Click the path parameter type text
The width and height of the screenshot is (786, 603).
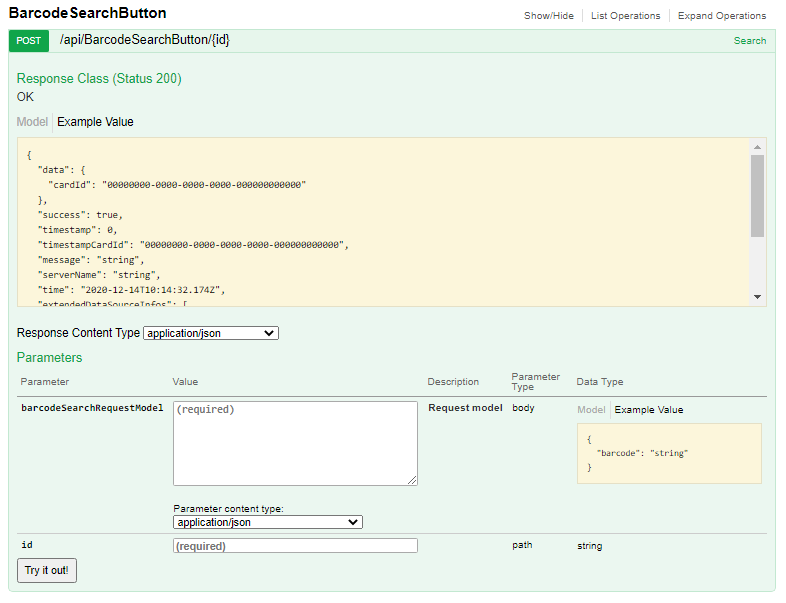coord(522,545)
